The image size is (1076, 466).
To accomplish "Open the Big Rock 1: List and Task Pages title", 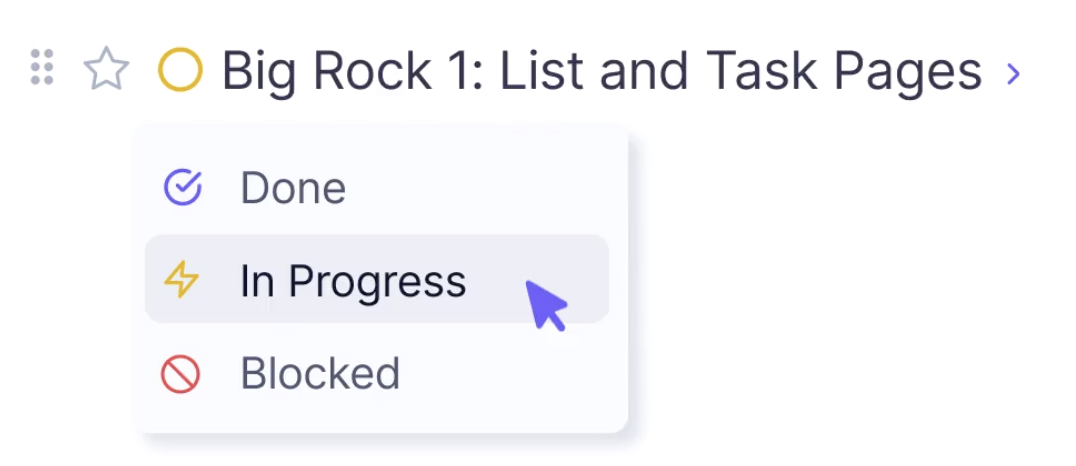I will [601, 71].
